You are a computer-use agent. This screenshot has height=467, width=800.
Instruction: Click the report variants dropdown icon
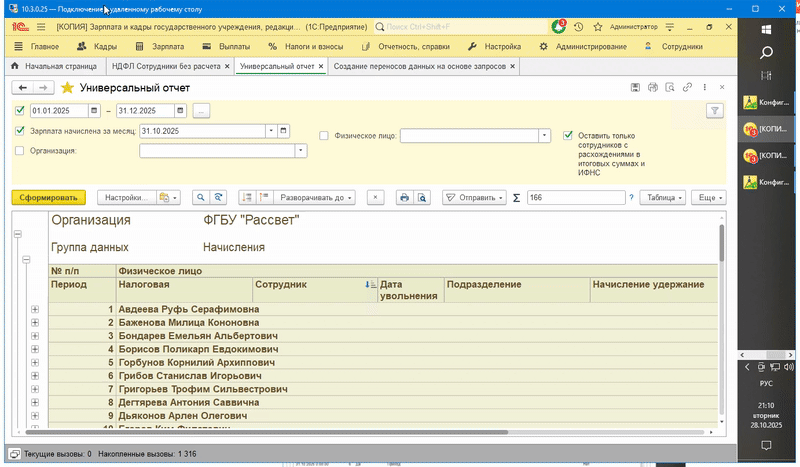(x=168, y=198)
